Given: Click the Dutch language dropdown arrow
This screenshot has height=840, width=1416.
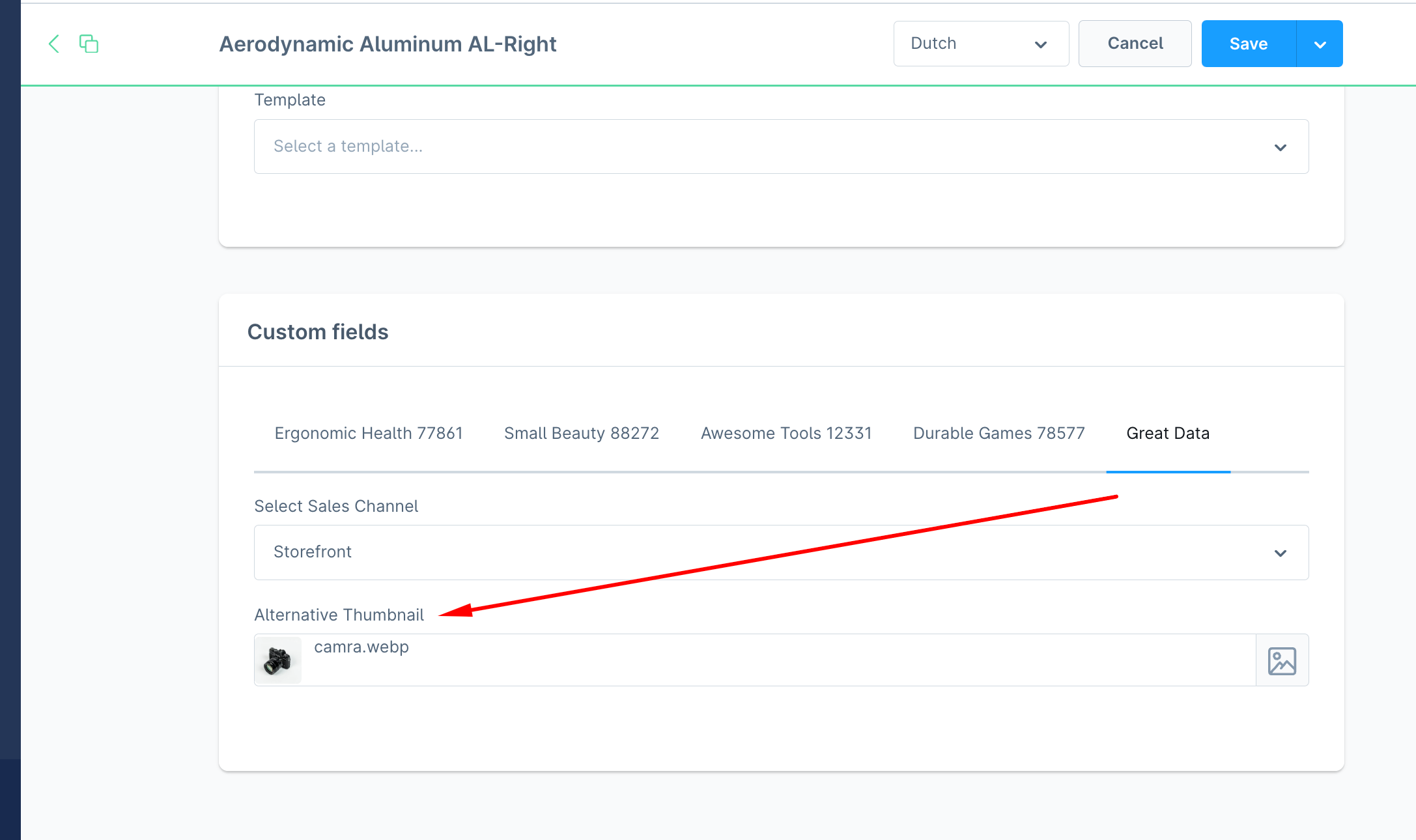Looking at the screenshot, I should tap(1039, 43).
